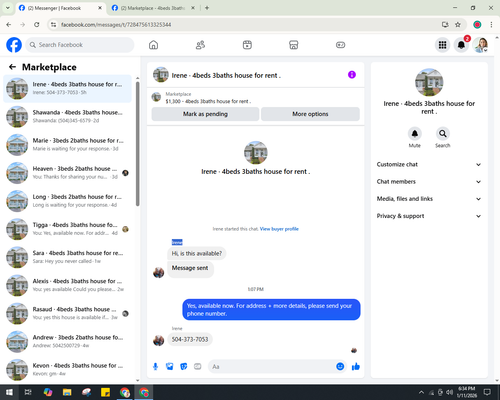Click the Facebook logo
The width and height of the screenshot is (500, 400).
click(14, 45)
